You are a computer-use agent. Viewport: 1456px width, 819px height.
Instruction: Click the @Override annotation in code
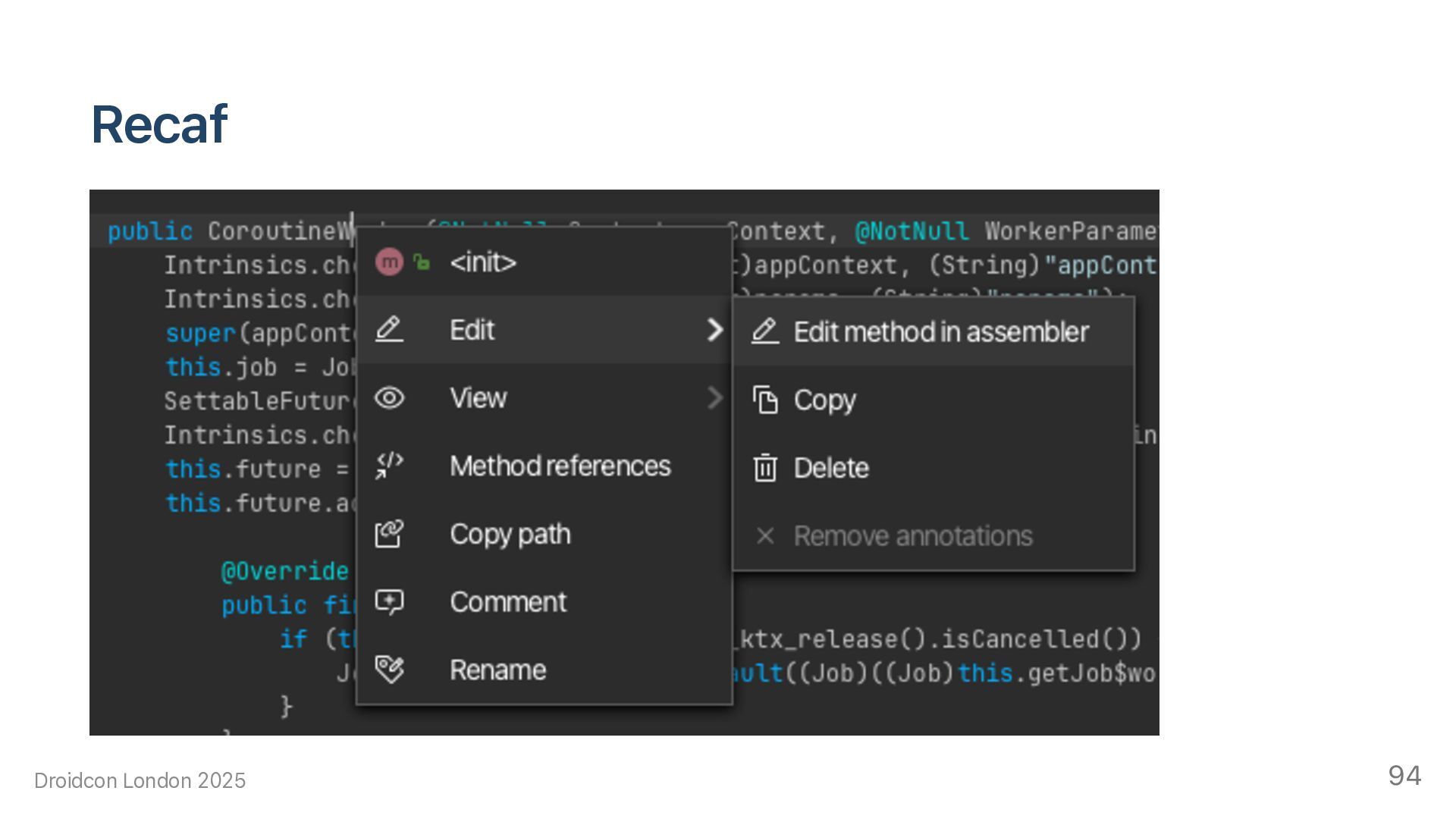pos(284,571)
